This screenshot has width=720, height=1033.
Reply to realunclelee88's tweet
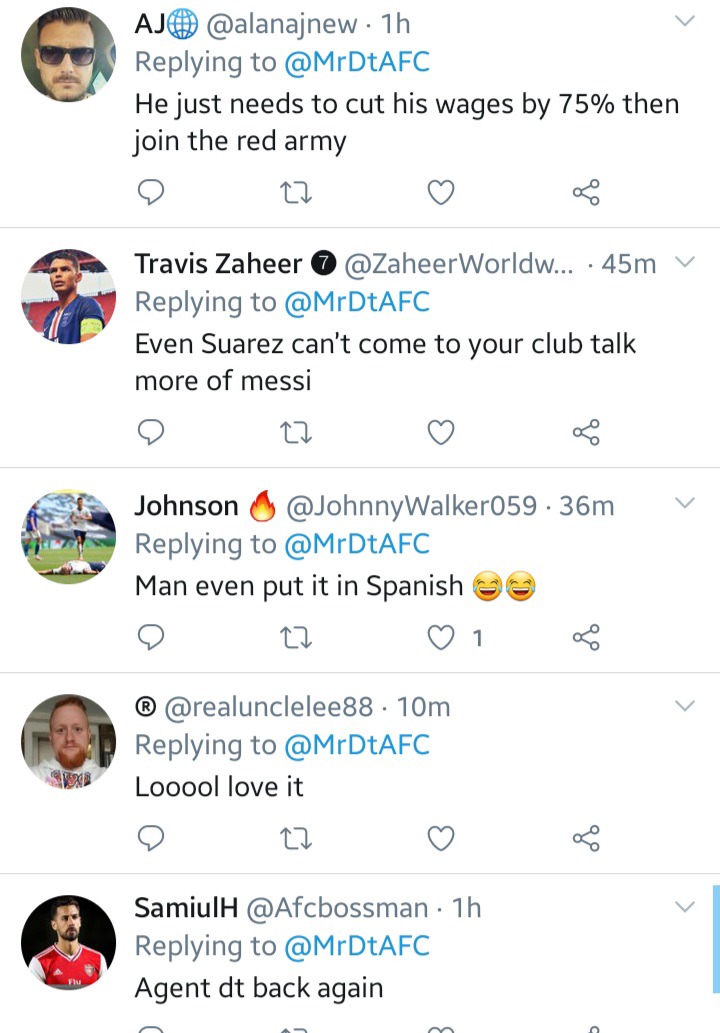tap(150, 837)
